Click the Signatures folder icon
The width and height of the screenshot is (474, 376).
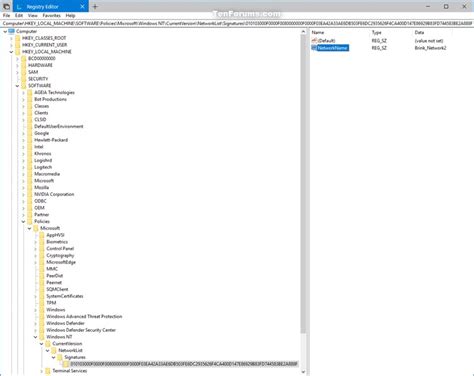tap(60, 357)
